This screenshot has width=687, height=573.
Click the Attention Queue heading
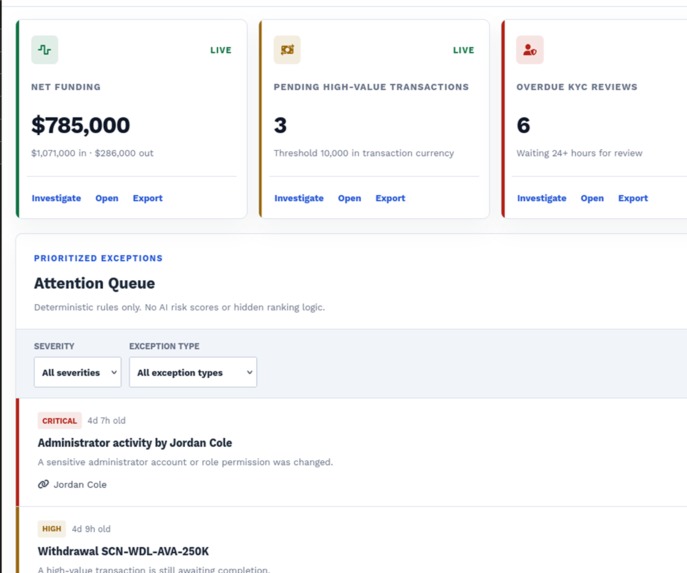pos(94,283)
